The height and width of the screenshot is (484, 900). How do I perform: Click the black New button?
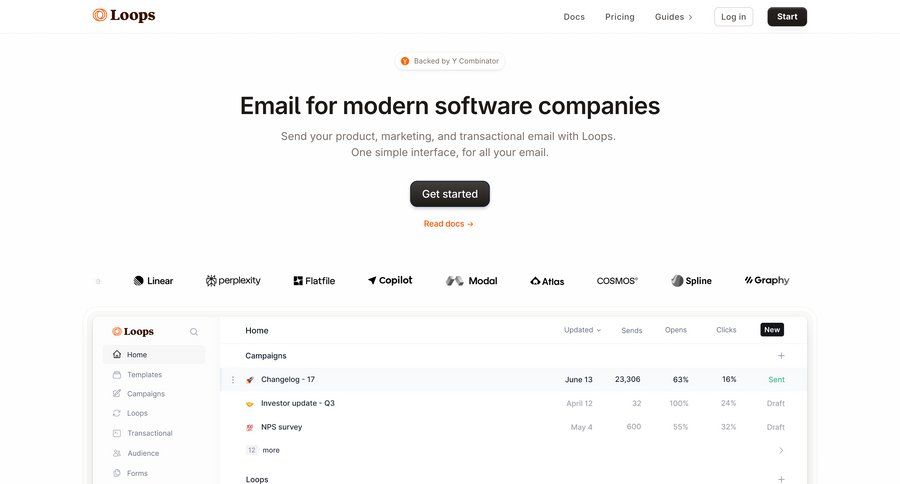click(771, 330)
